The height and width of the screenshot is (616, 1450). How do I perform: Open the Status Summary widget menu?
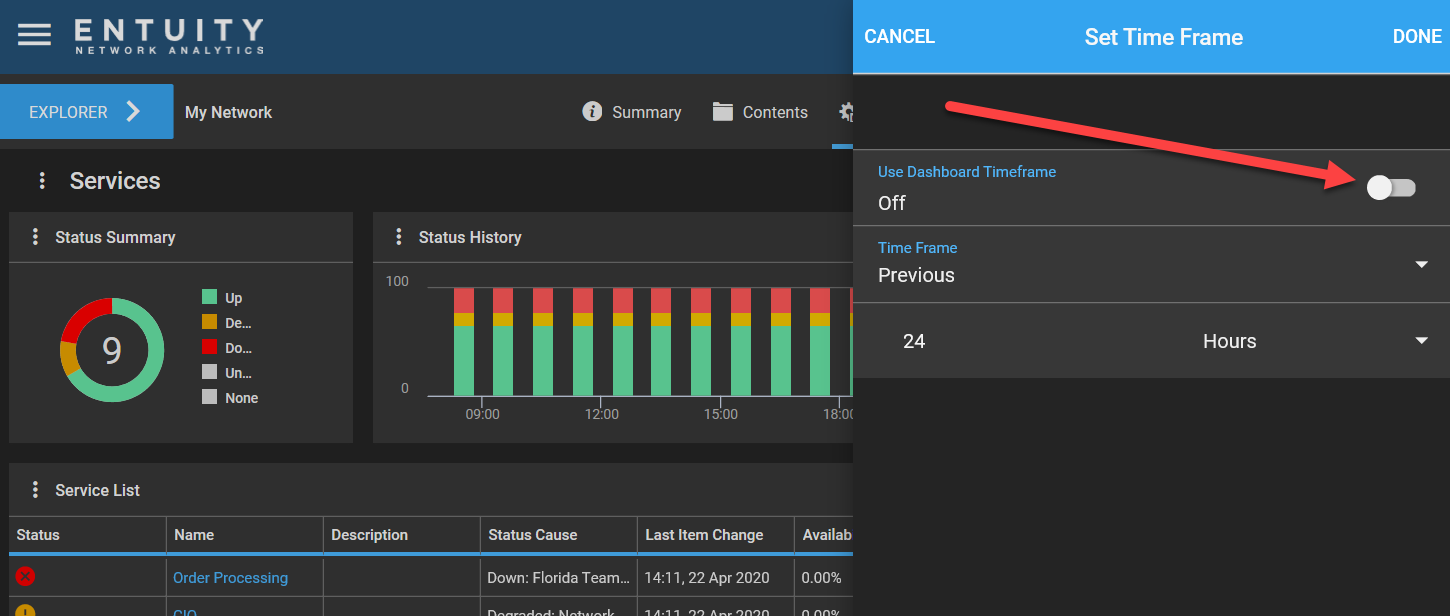pos(36,237)
